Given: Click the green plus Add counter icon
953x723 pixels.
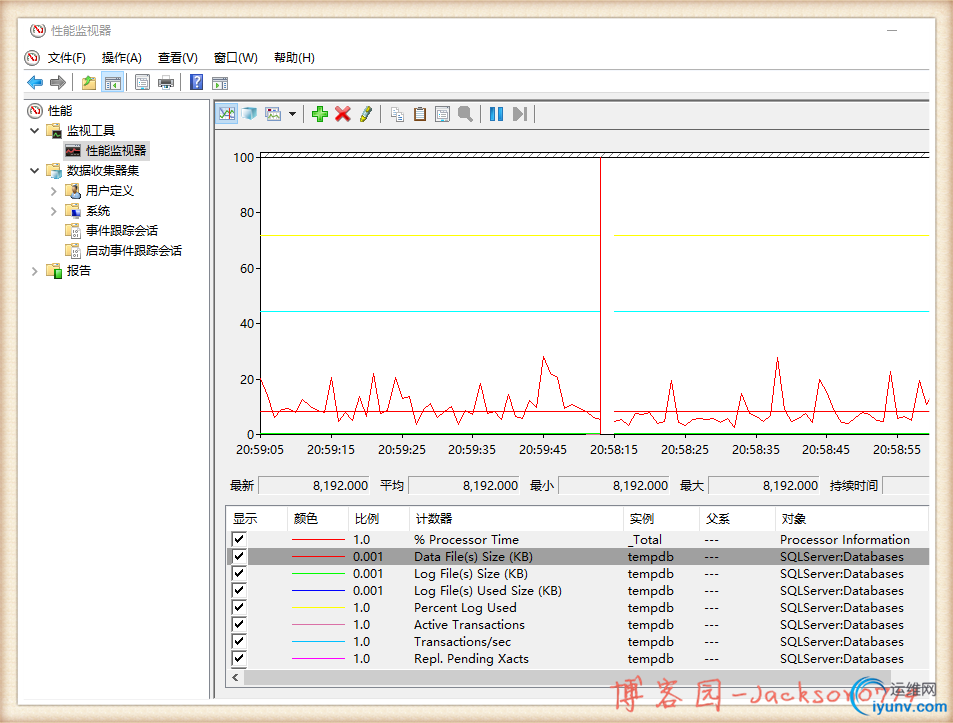Looking at the screenshot, I should 320,114.
